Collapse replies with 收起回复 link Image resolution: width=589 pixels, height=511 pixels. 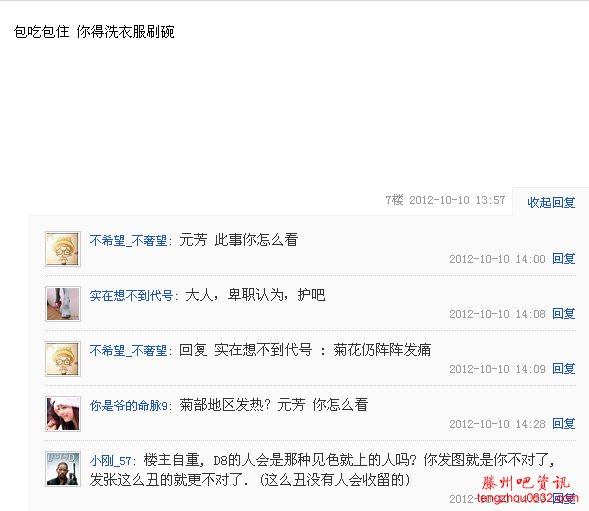[551, 203]
